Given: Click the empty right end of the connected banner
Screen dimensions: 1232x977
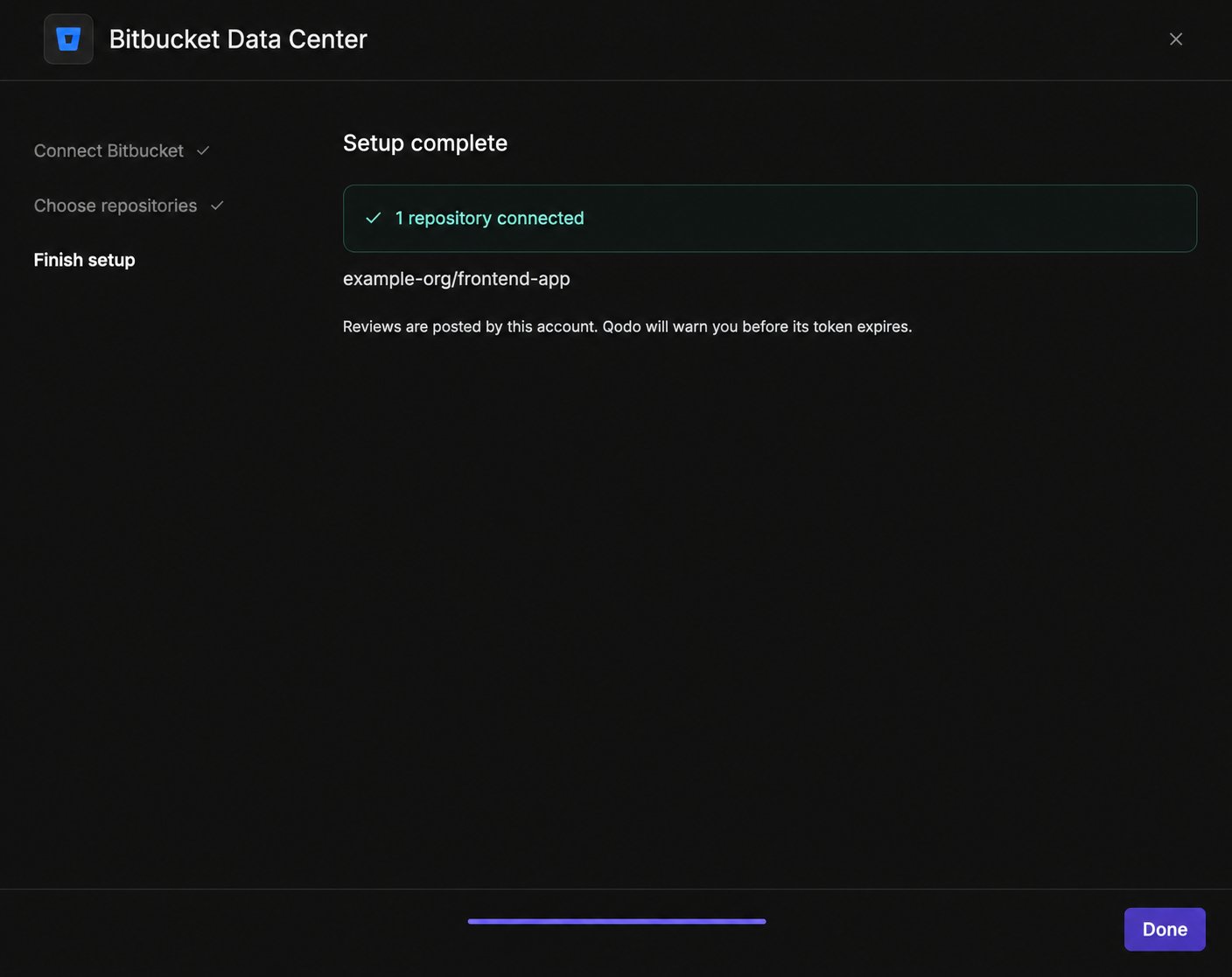Looking at the screenshot, I should (1050, 218).
